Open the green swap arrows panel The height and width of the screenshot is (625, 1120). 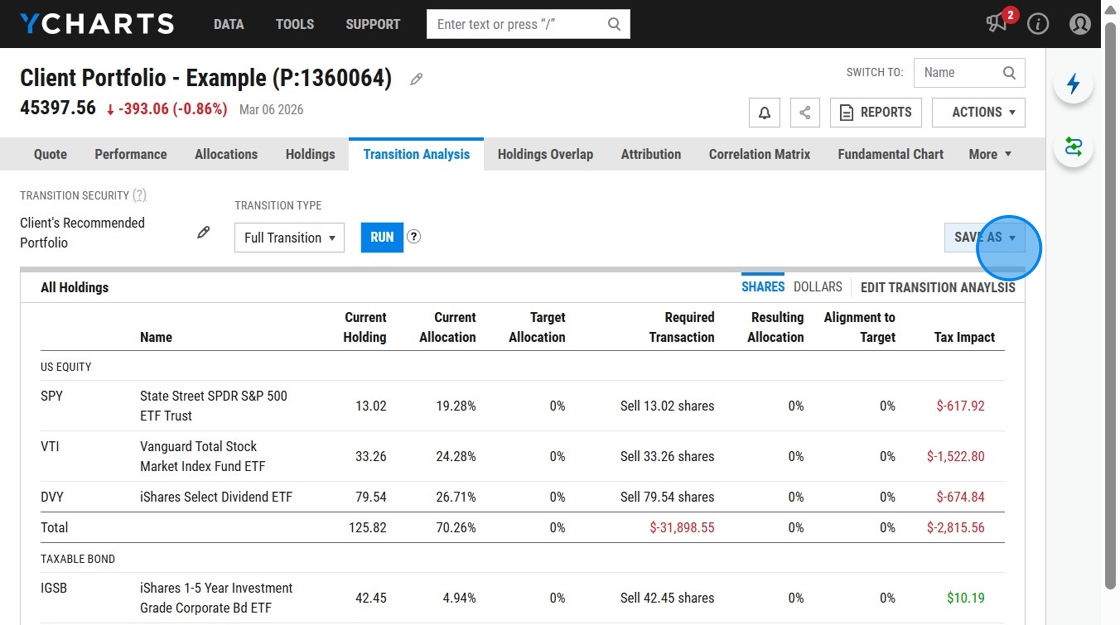coord(1074,147)
